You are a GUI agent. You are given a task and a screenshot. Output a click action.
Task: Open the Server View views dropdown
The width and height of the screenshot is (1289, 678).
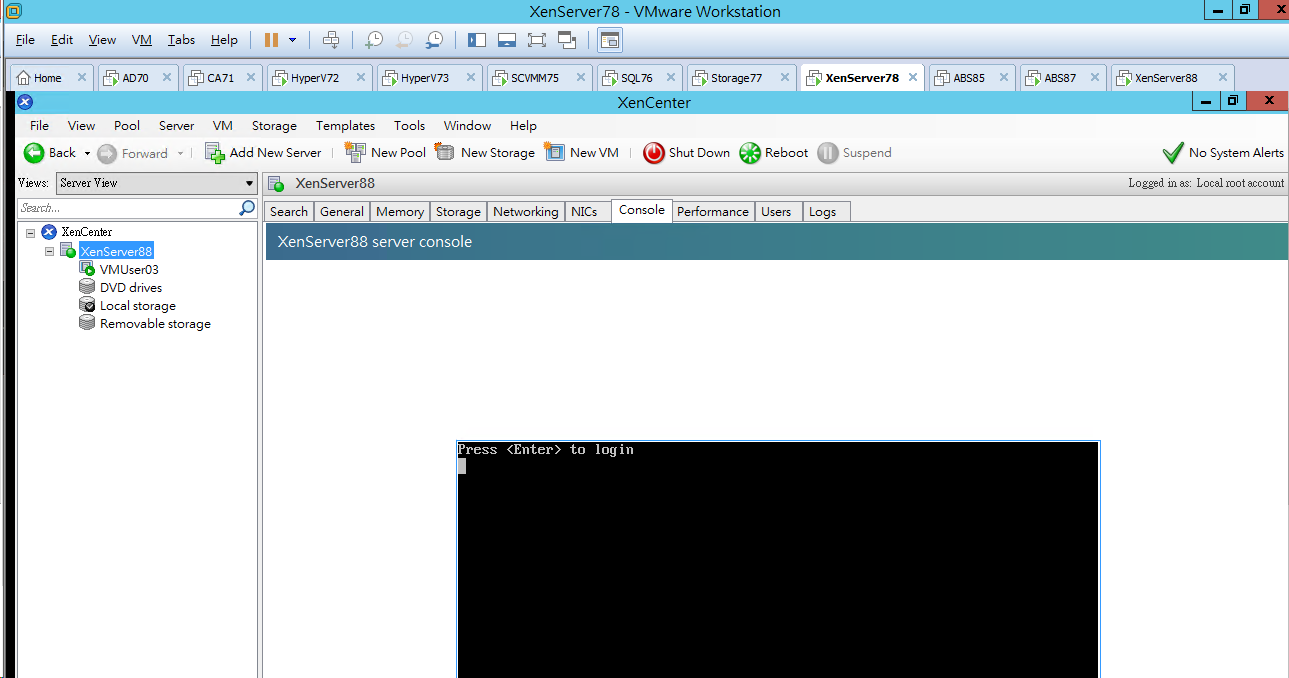(x=157, y=183)
